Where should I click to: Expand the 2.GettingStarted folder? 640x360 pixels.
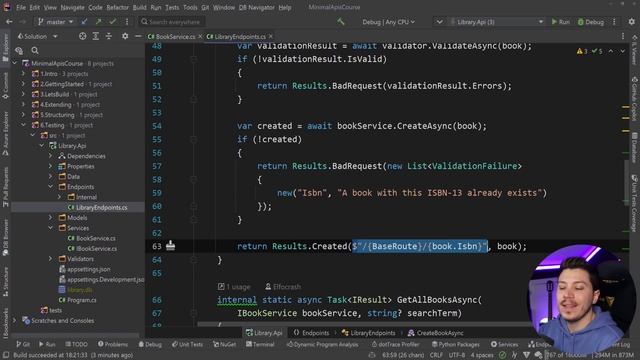[x=23, y=84]
